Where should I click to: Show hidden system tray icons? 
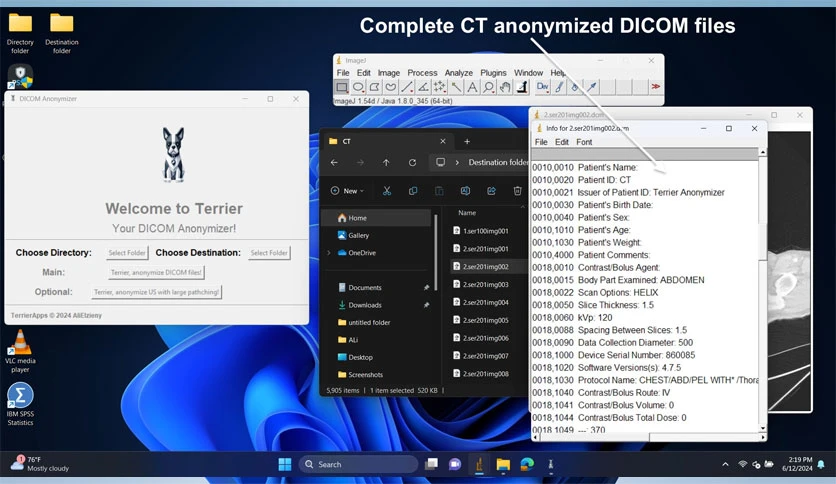[725, 464]
